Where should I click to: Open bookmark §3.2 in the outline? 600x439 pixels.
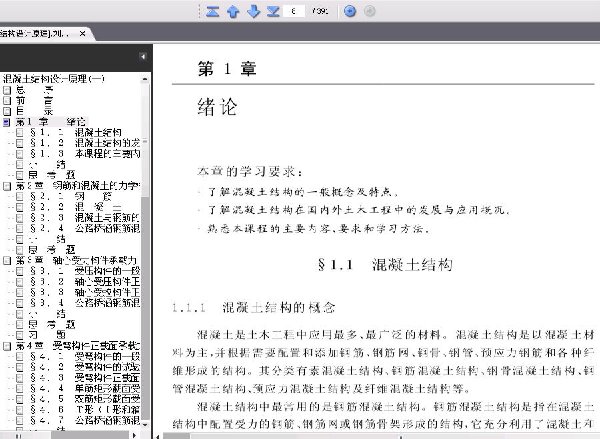pyautogui.click(x=85, y=282)
